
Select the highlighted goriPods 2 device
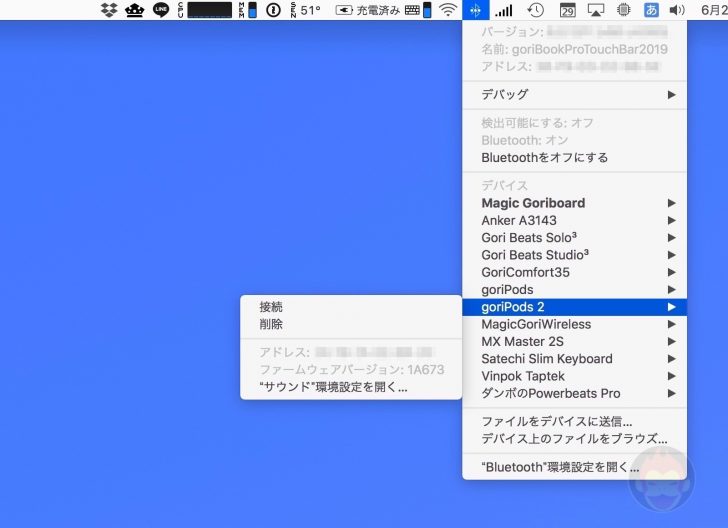(575, 307)
